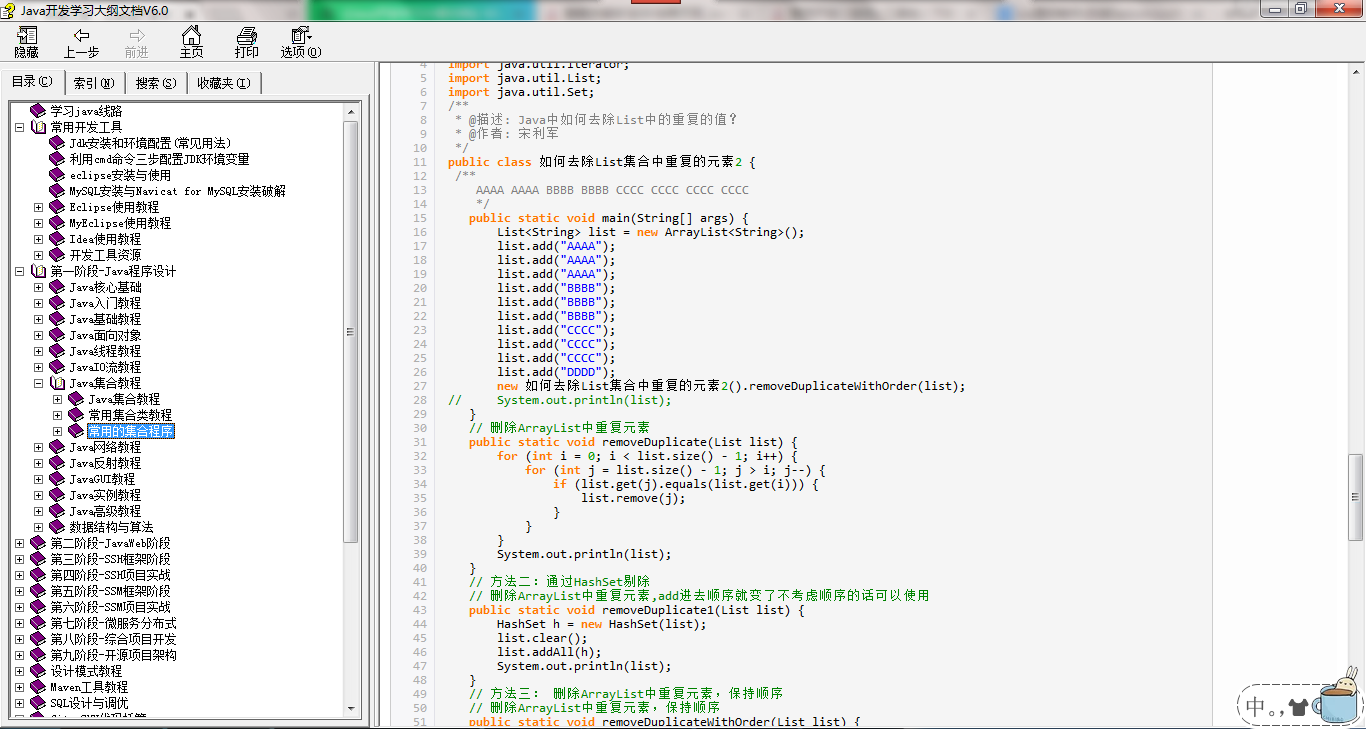Screen dimensions: 1366x729
Task: Open 第四阶段-SSH项目实战 tree item
Action: tap(110, 575)
